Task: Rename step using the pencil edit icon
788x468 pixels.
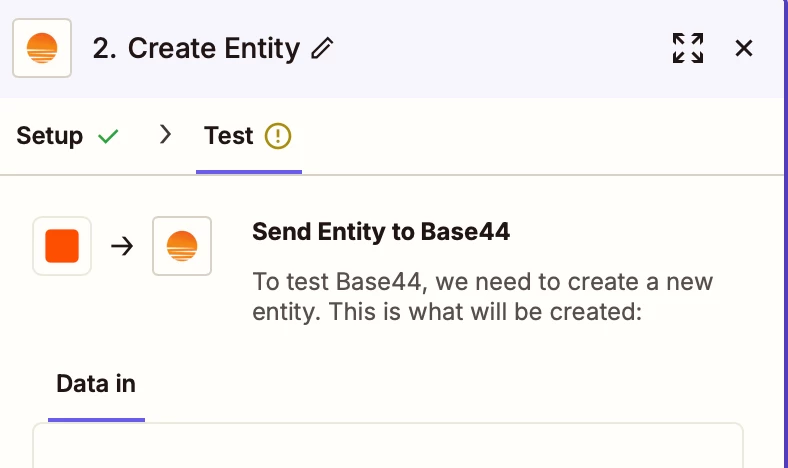Action: click(x=322, y=48)
